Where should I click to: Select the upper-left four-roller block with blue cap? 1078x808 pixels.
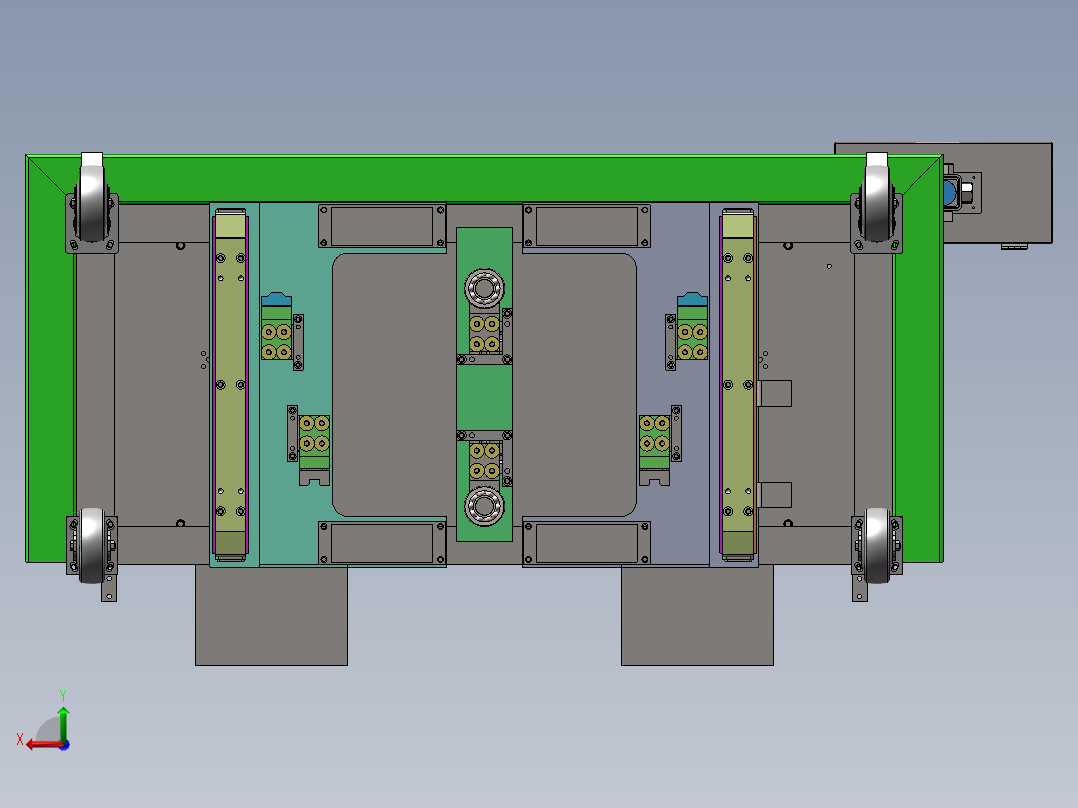(x=276, y=327)
